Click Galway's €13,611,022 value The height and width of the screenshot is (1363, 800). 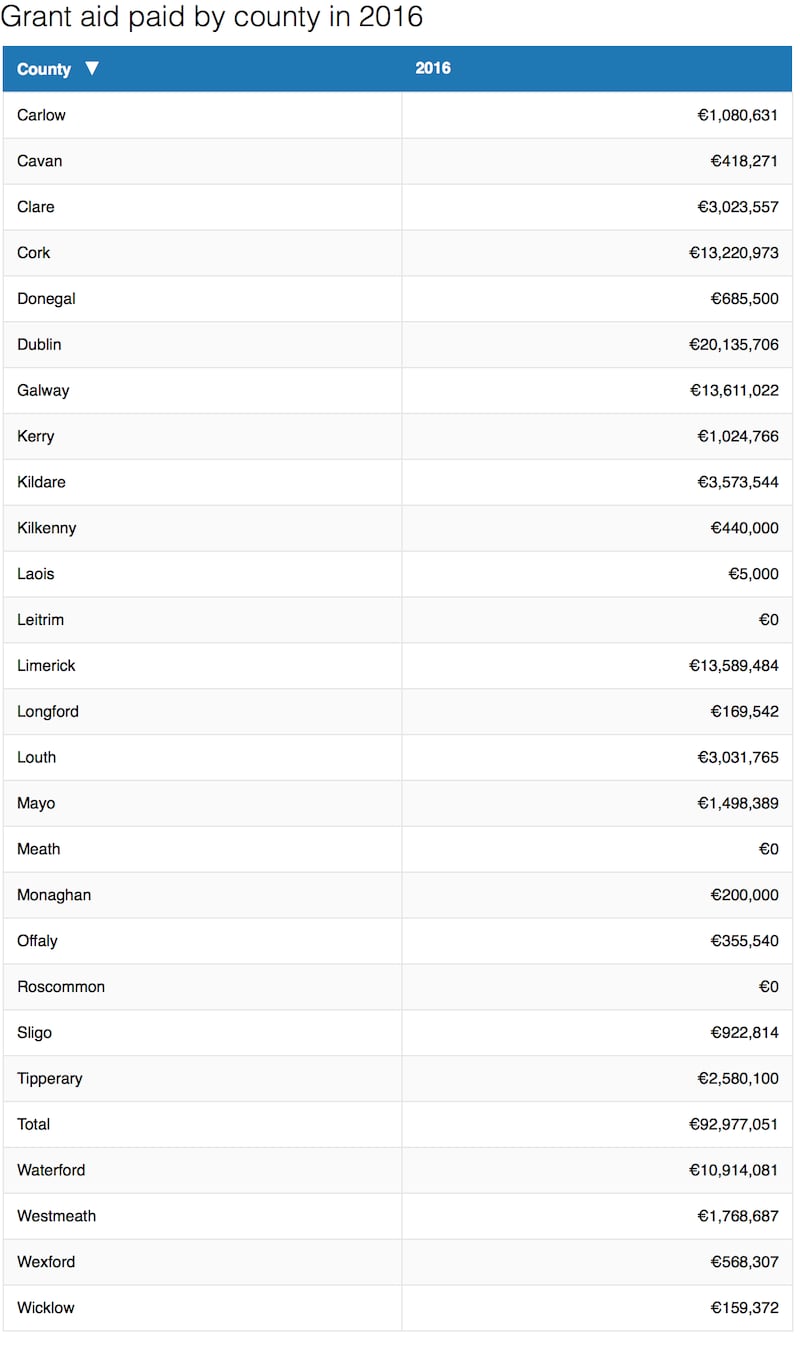[734, 391]
